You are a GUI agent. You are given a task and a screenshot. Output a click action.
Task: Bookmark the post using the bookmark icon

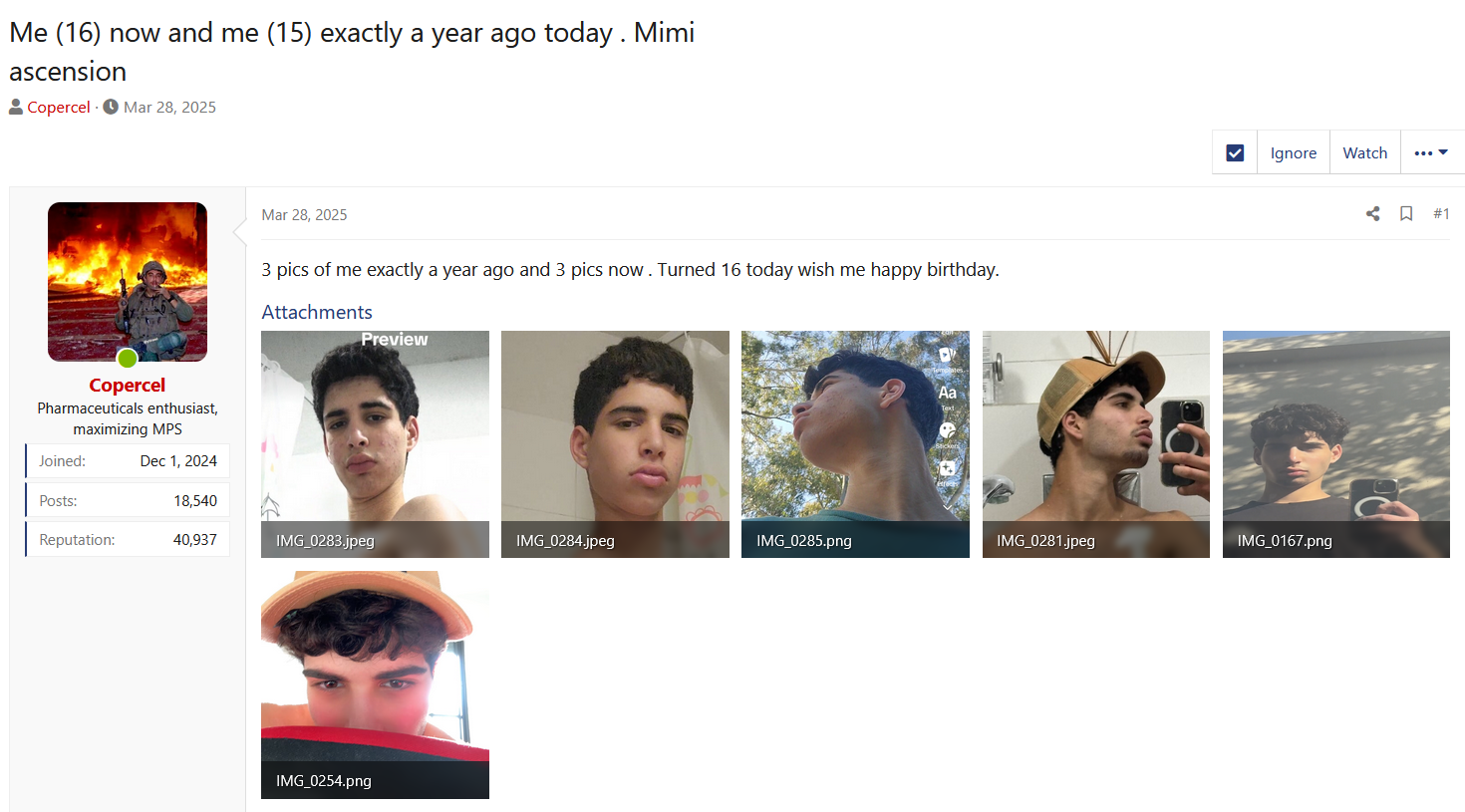tap(1406, 213)
